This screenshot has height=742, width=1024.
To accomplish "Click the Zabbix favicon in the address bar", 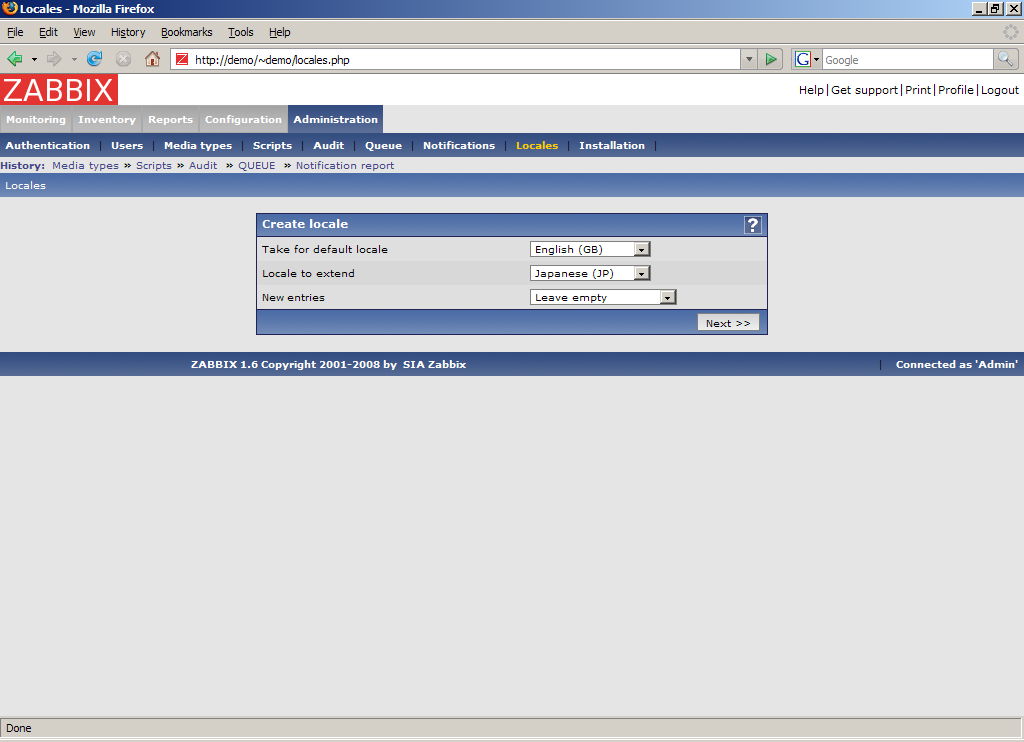I will point(182,59).
